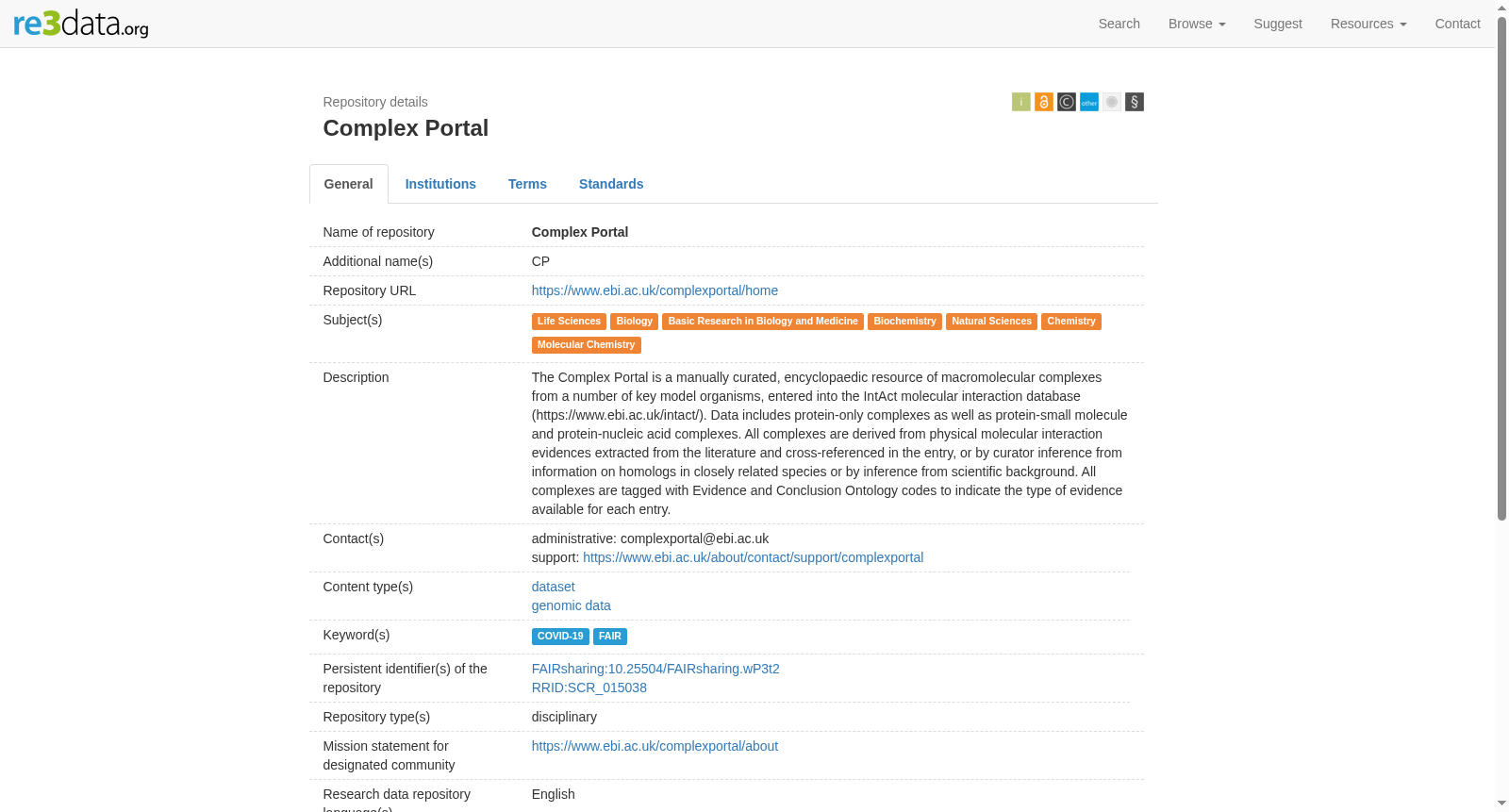Open the Standards tab
This screenshot has height=812, width=1509.
tap(611, 184)
